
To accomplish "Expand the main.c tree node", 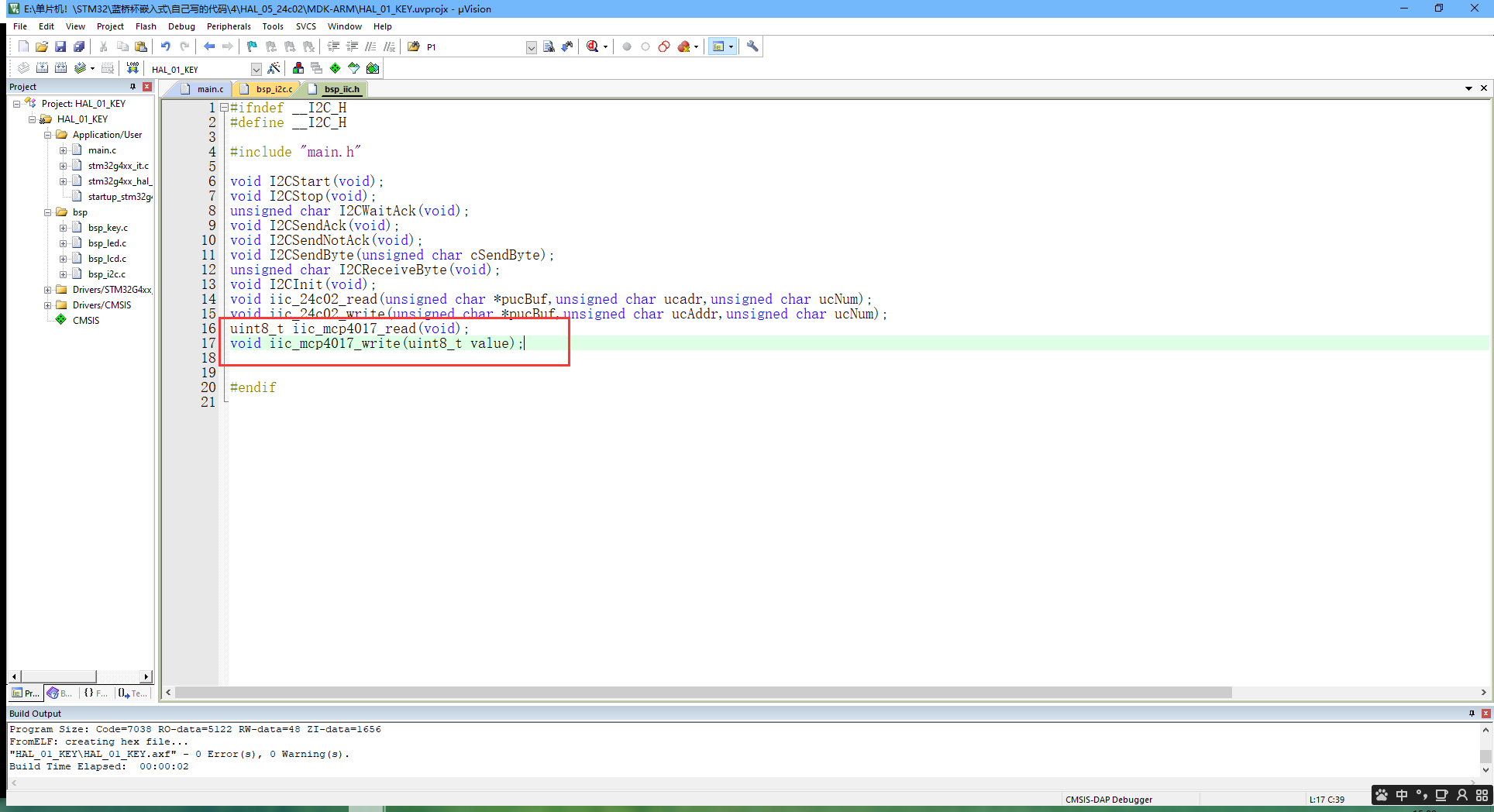I will (x=63, y=150).
